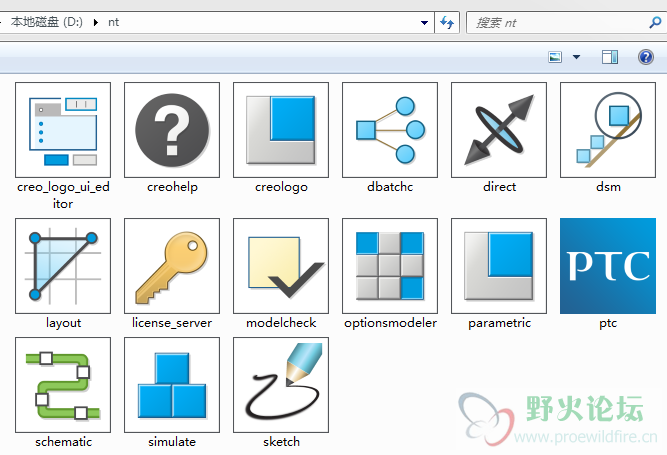Click the search magnifier icon
Screen dimensions: 667x455
(x=655, y=22)
